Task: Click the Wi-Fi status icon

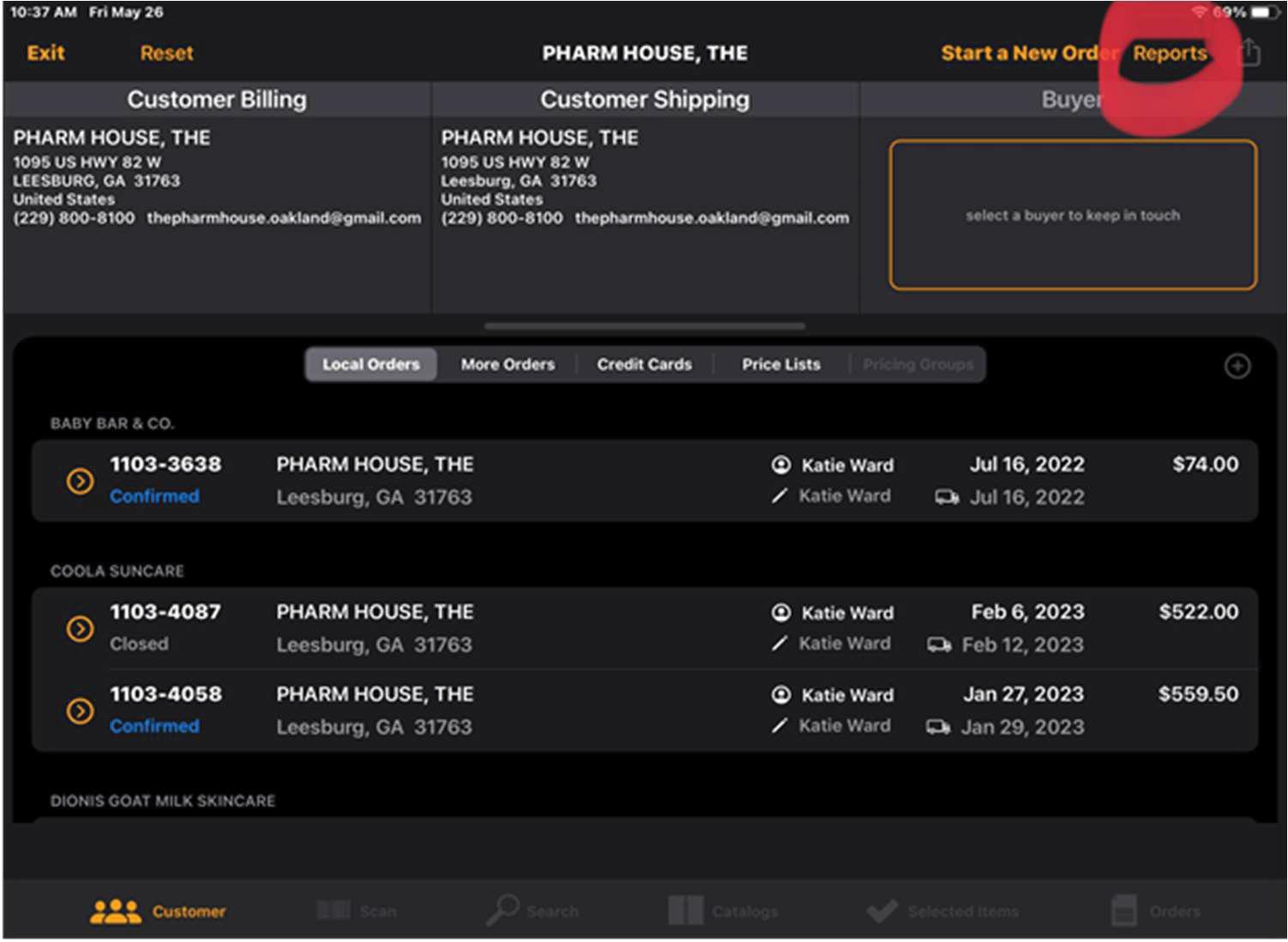Action: click(1200, 12)
